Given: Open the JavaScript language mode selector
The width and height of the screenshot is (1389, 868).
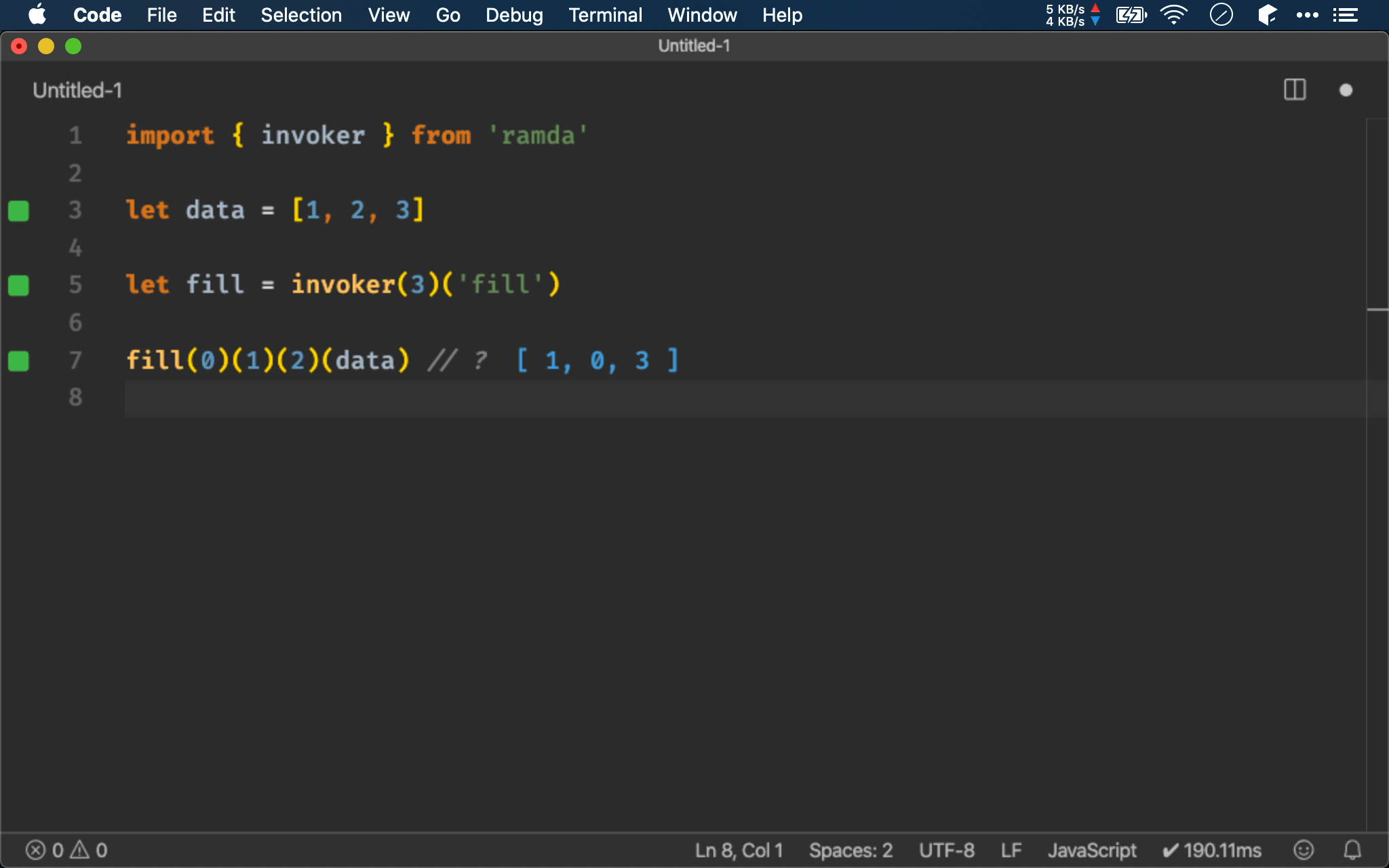Looking at the screenshot, I should click(1092, 850).
